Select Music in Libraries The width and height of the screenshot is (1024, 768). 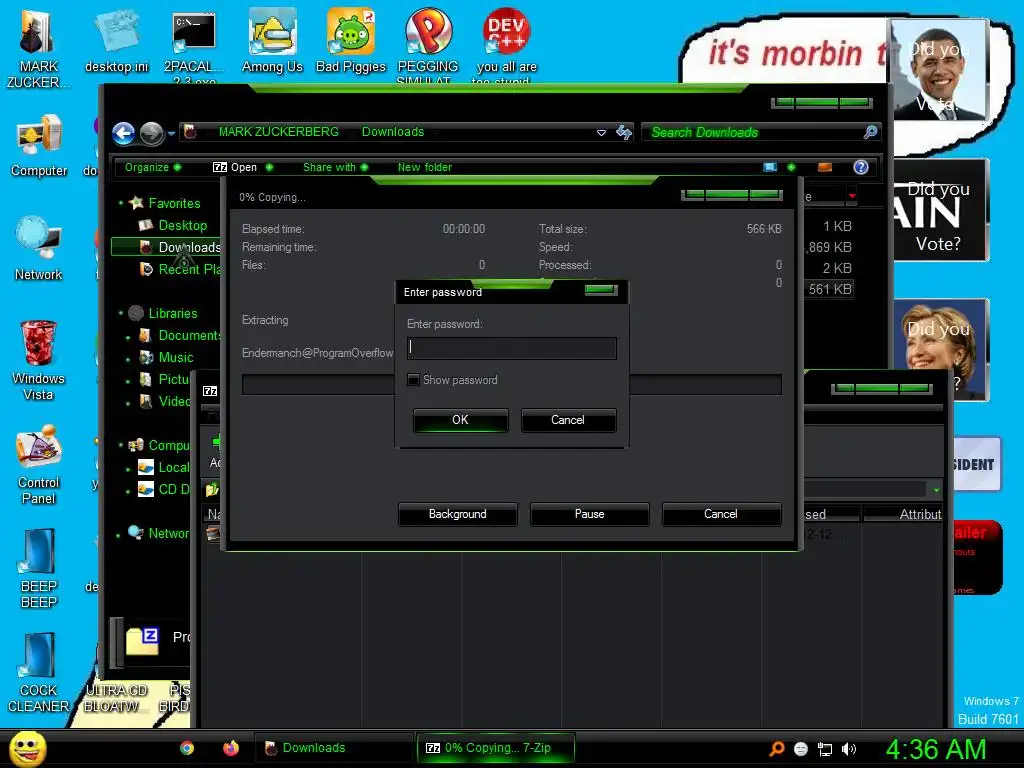[167, 357]
